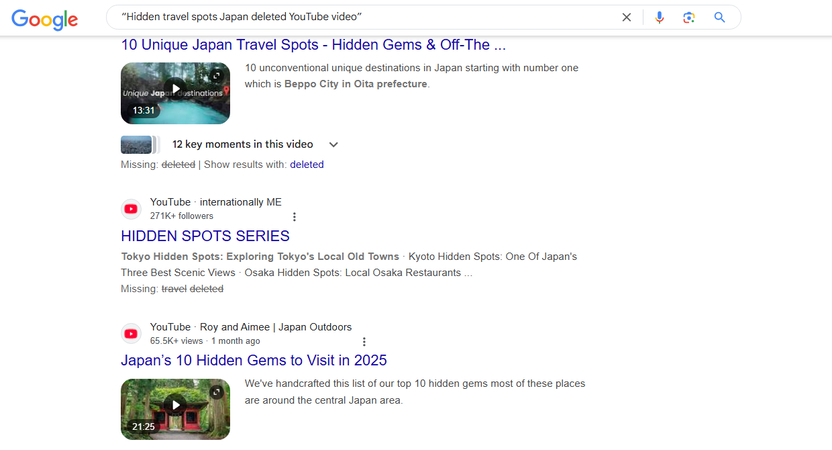Click snippet 'Tokyo Hidden Spots: Exploring Tokyo's Local Old Towns'
832x450 pixels.
tap(260, 256)
